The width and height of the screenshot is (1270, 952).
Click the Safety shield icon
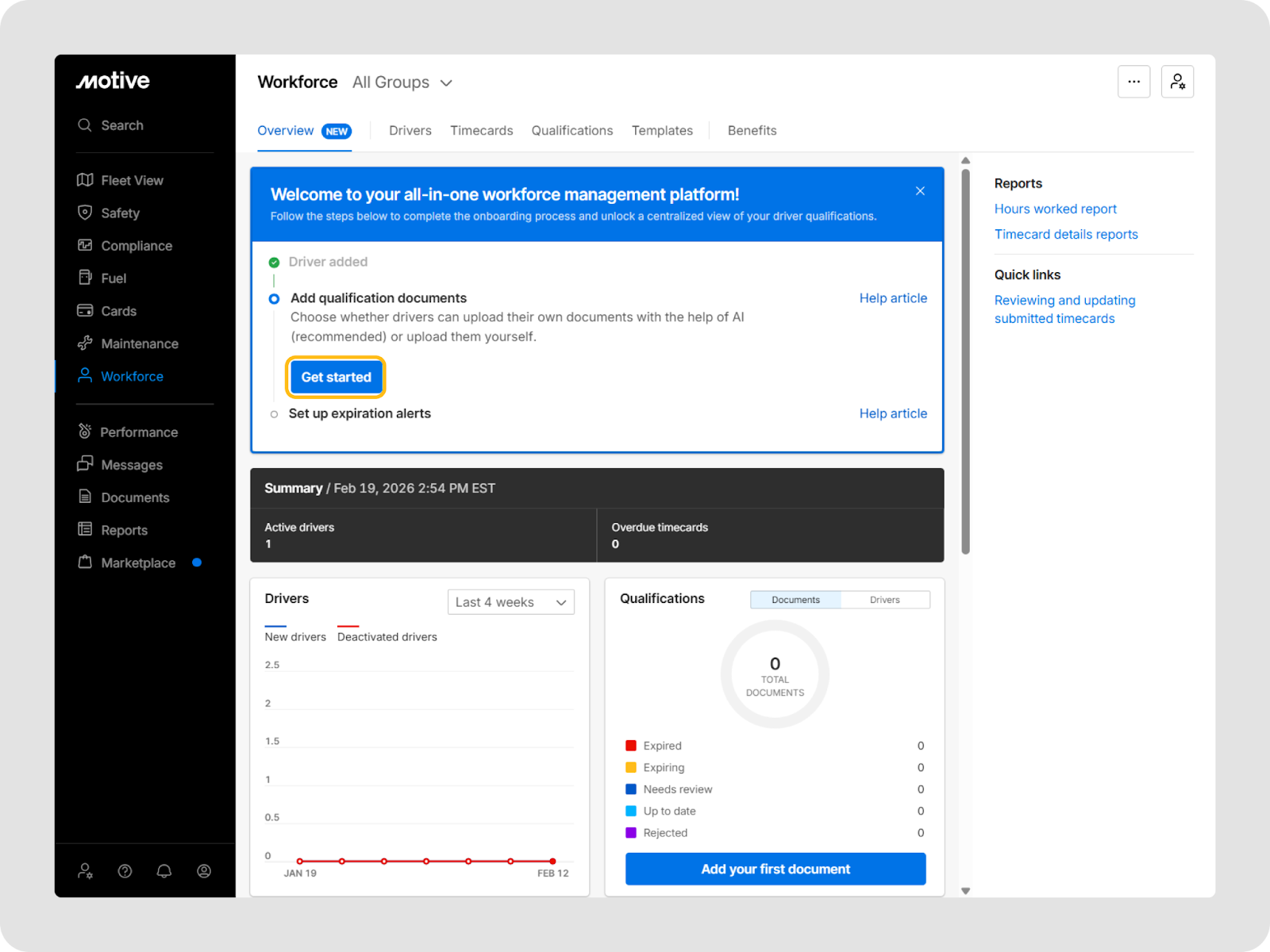pyautogui.click(x=85, y=213)
